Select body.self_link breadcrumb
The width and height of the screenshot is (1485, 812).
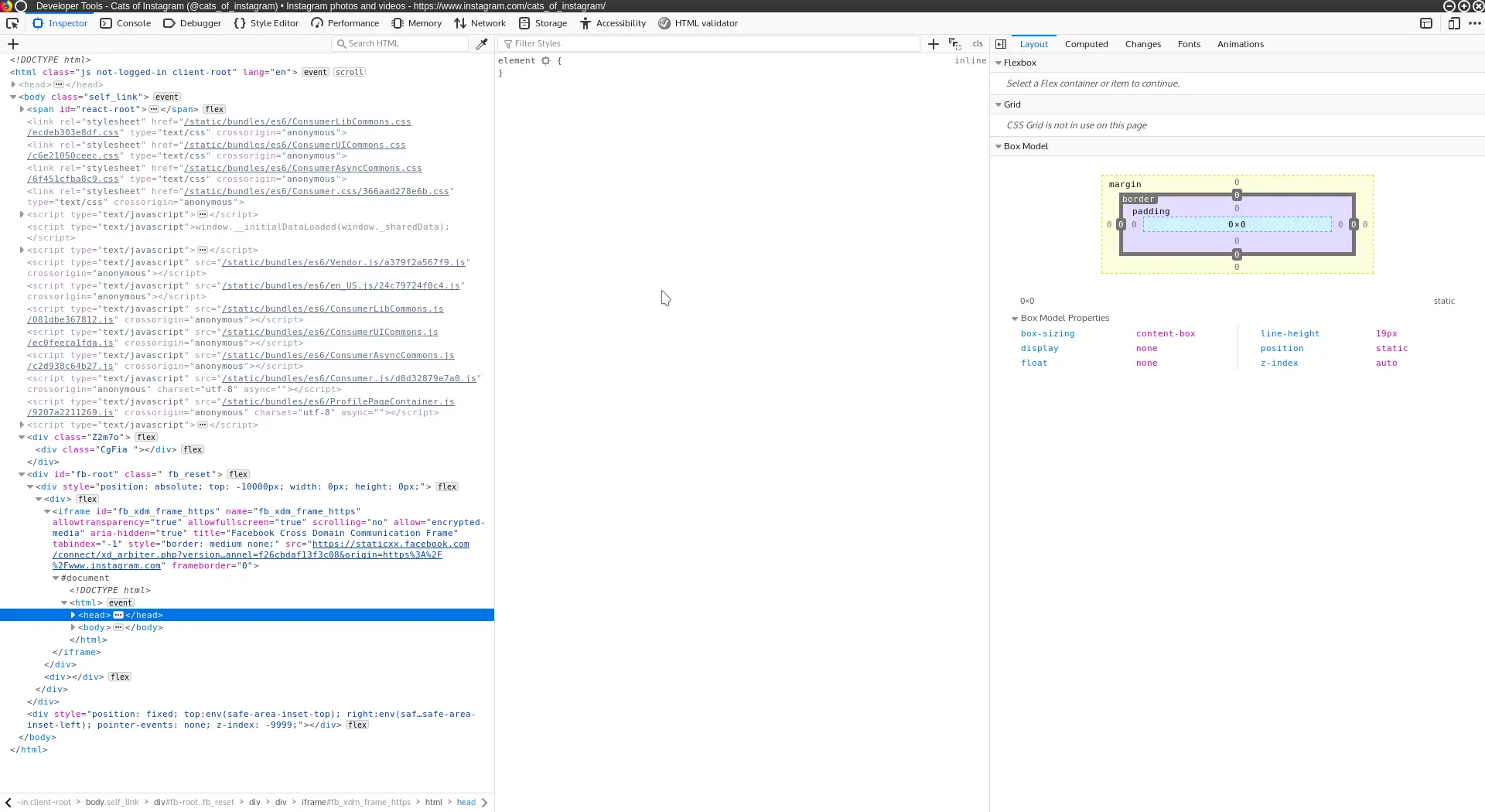point(112,802)
